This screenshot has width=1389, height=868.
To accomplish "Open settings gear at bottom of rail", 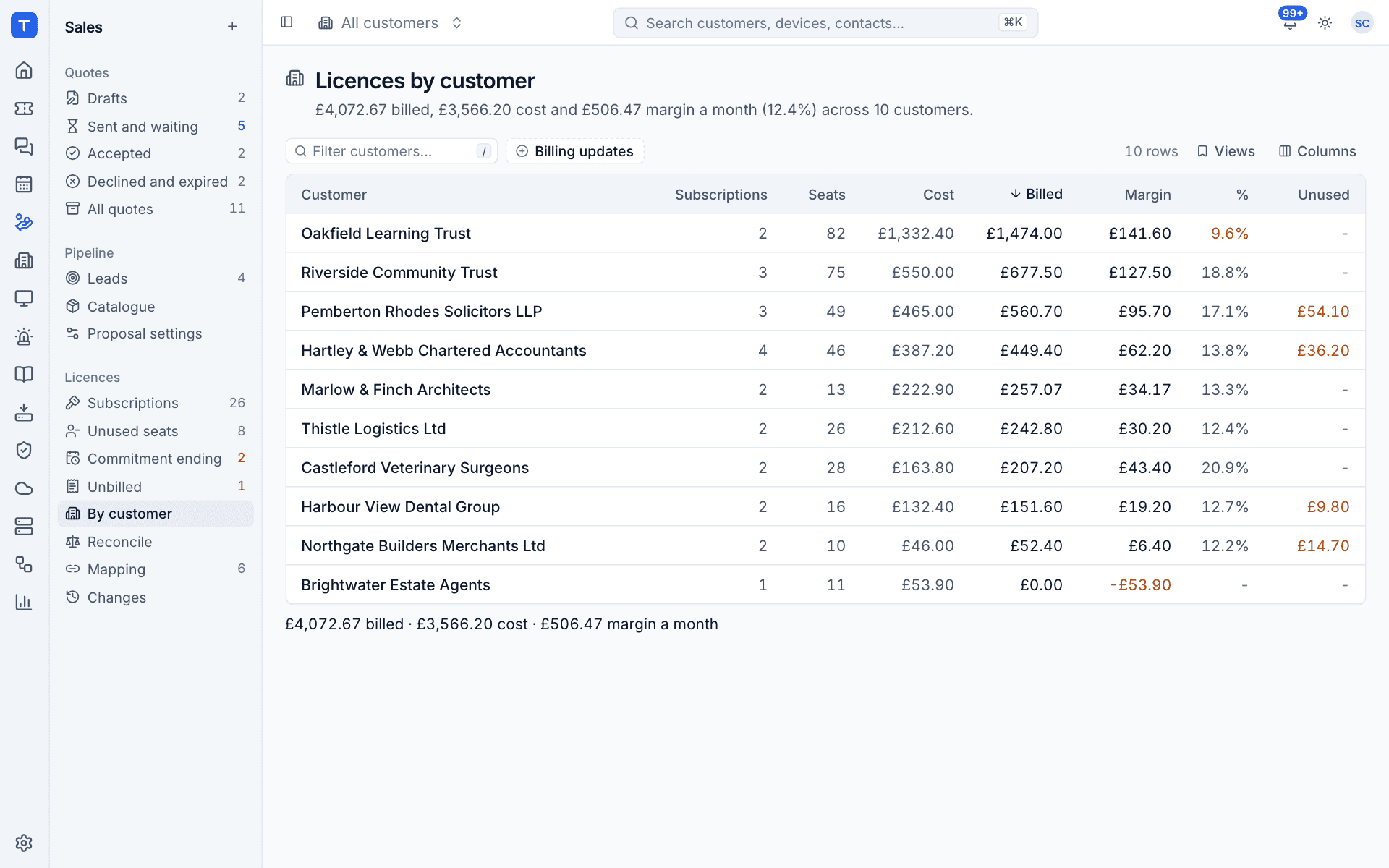I will [24, 843].
